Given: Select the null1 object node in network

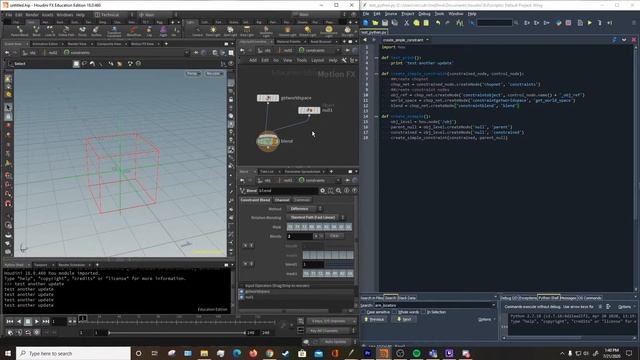Looking at the screenshot, I should 309,110.
